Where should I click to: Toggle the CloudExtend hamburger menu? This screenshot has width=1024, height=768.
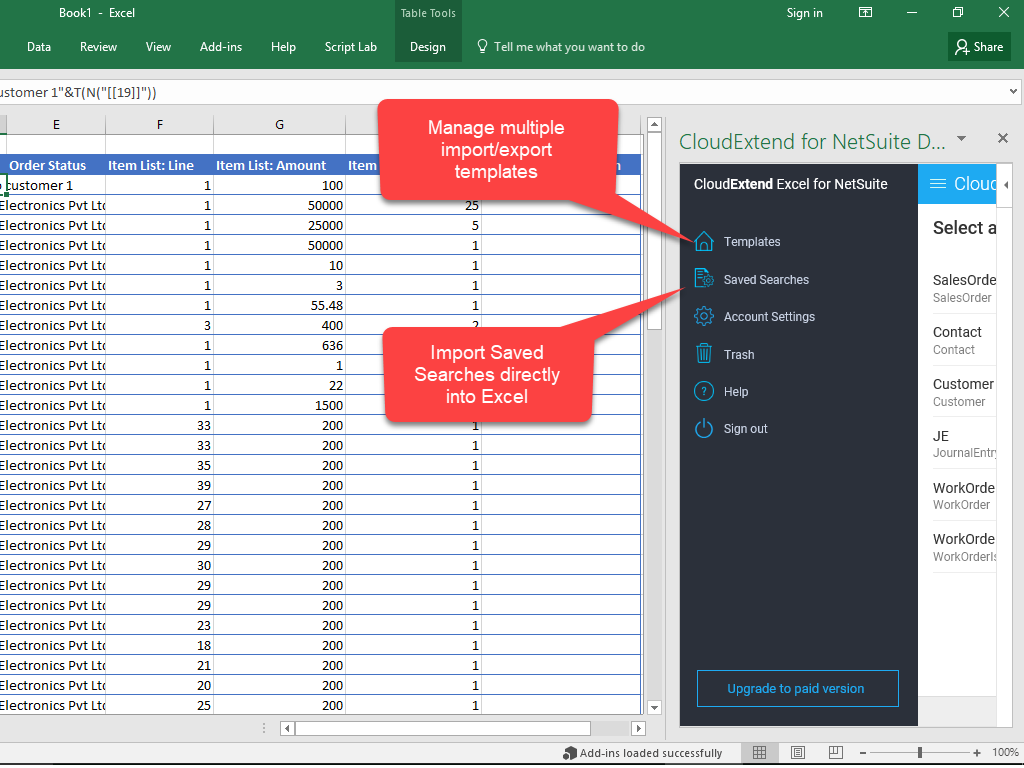point(938,184)
